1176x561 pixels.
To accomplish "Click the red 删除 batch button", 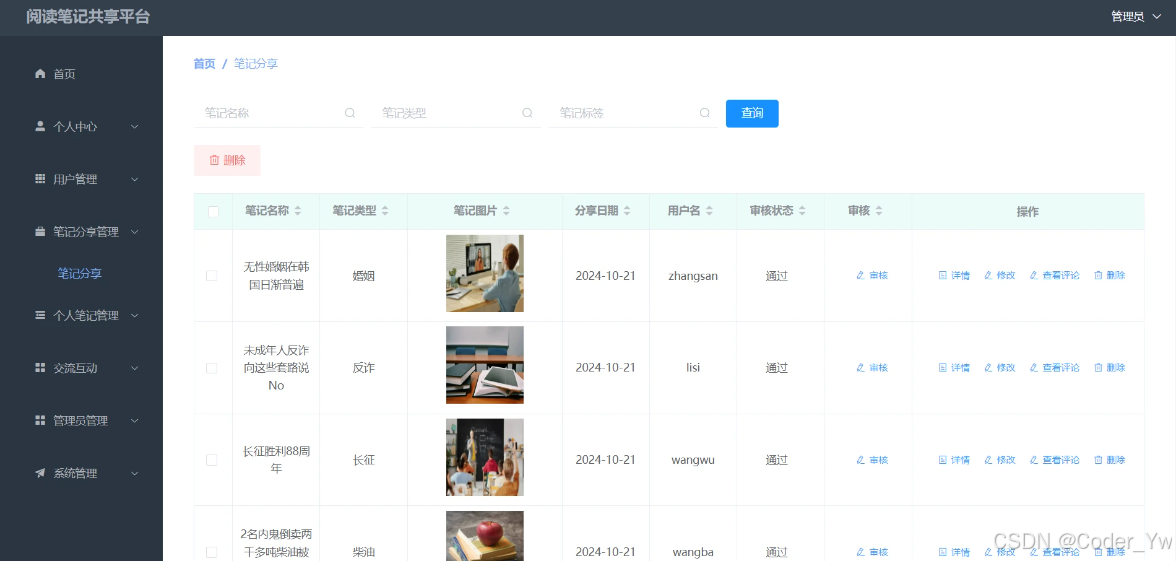I will (x=227, y=160).
